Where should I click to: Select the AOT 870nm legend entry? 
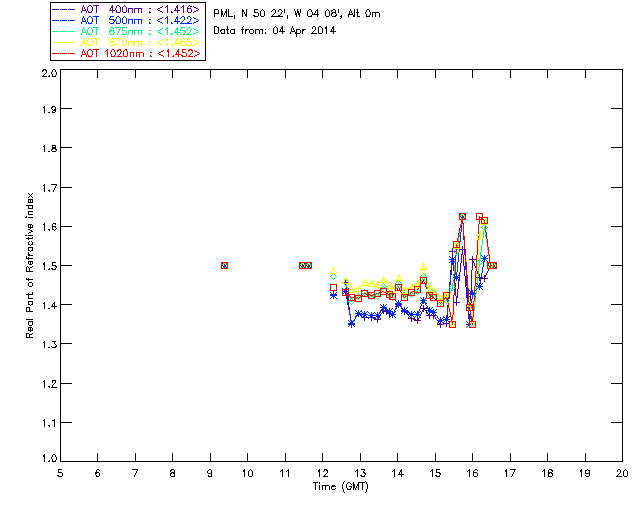[x=127, y=42]
